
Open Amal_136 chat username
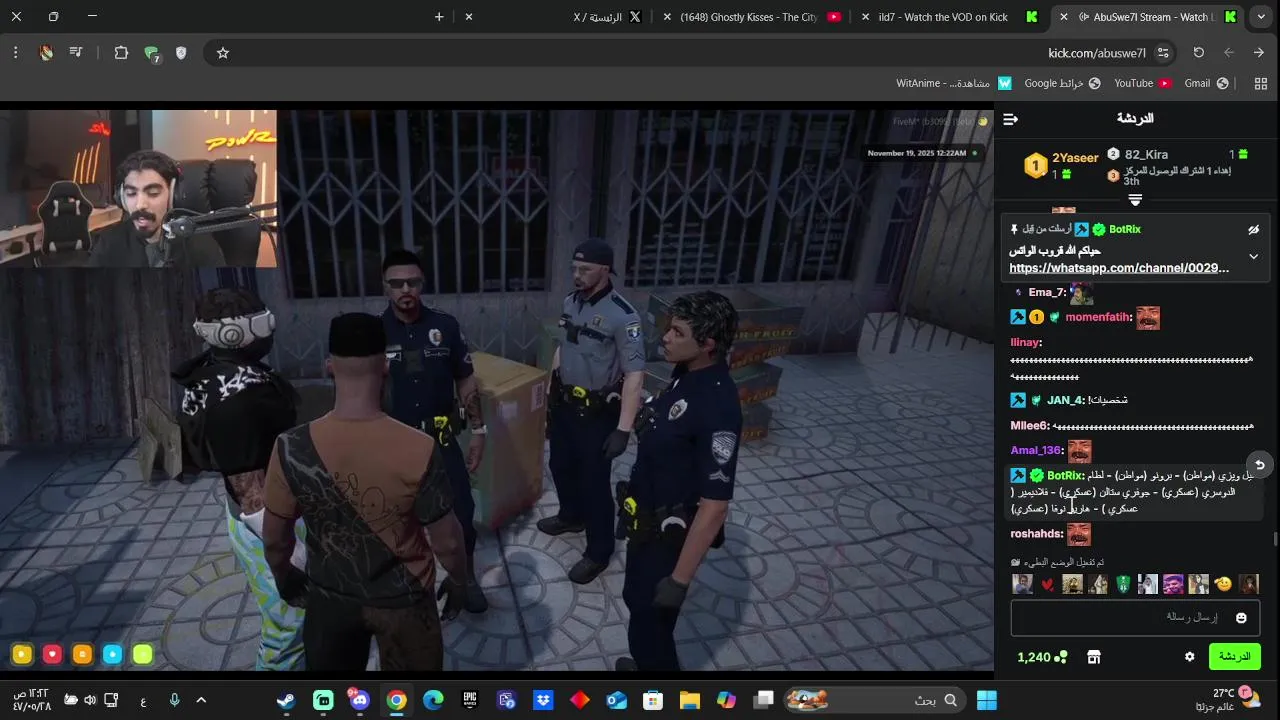tap(1037, 451)
